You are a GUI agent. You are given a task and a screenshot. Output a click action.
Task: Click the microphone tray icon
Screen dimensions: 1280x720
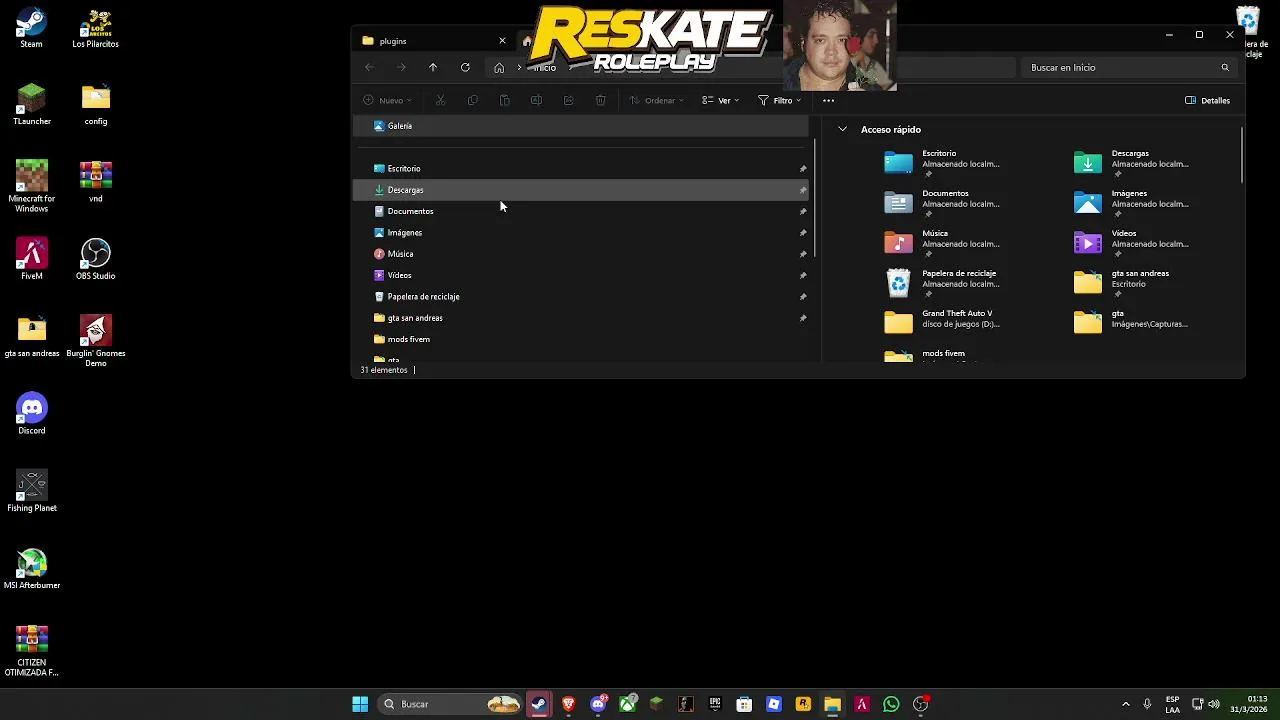point(1147,704)
